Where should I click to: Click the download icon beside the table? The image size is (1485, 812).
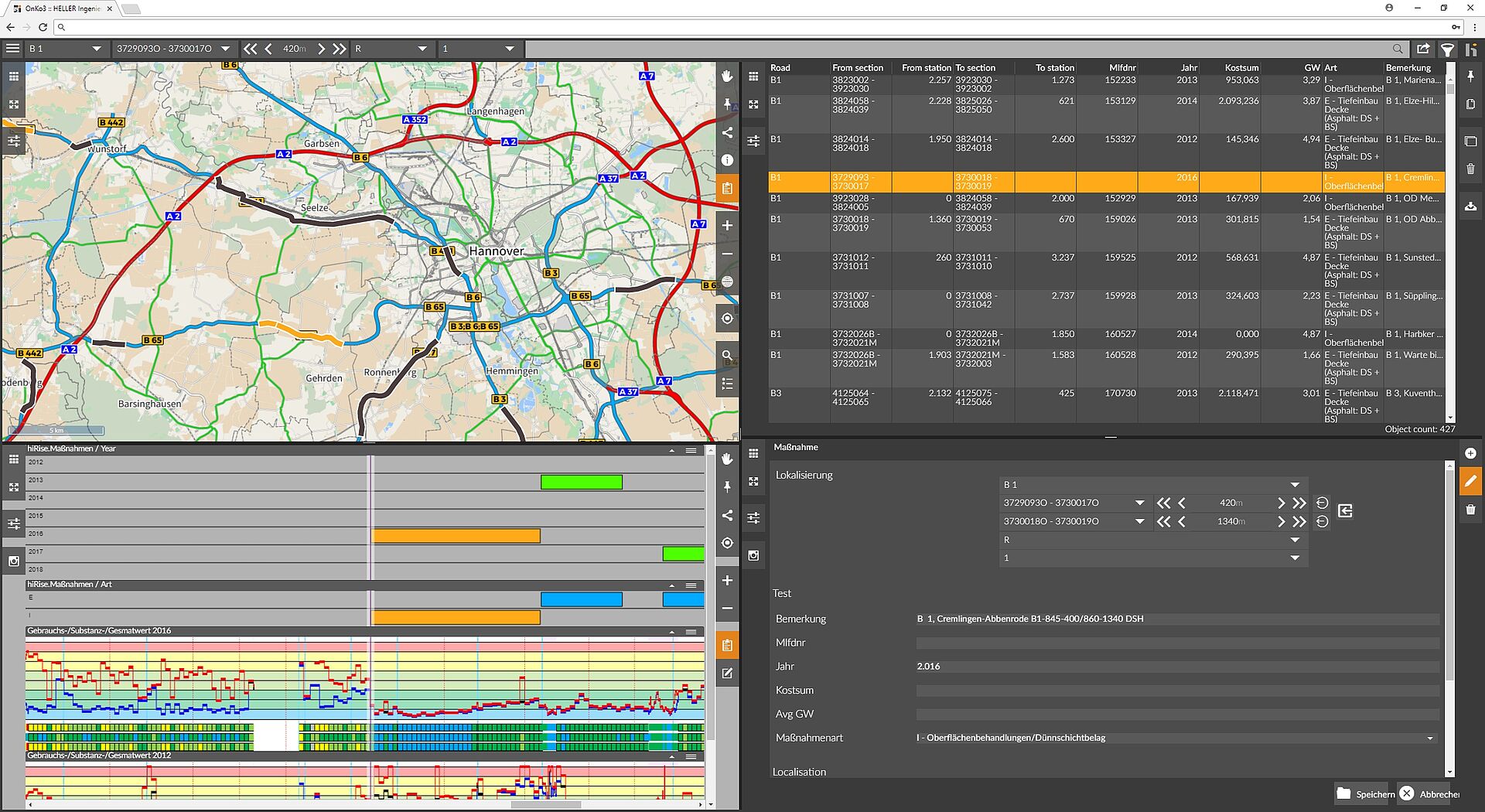click(x=1470, y=206)
